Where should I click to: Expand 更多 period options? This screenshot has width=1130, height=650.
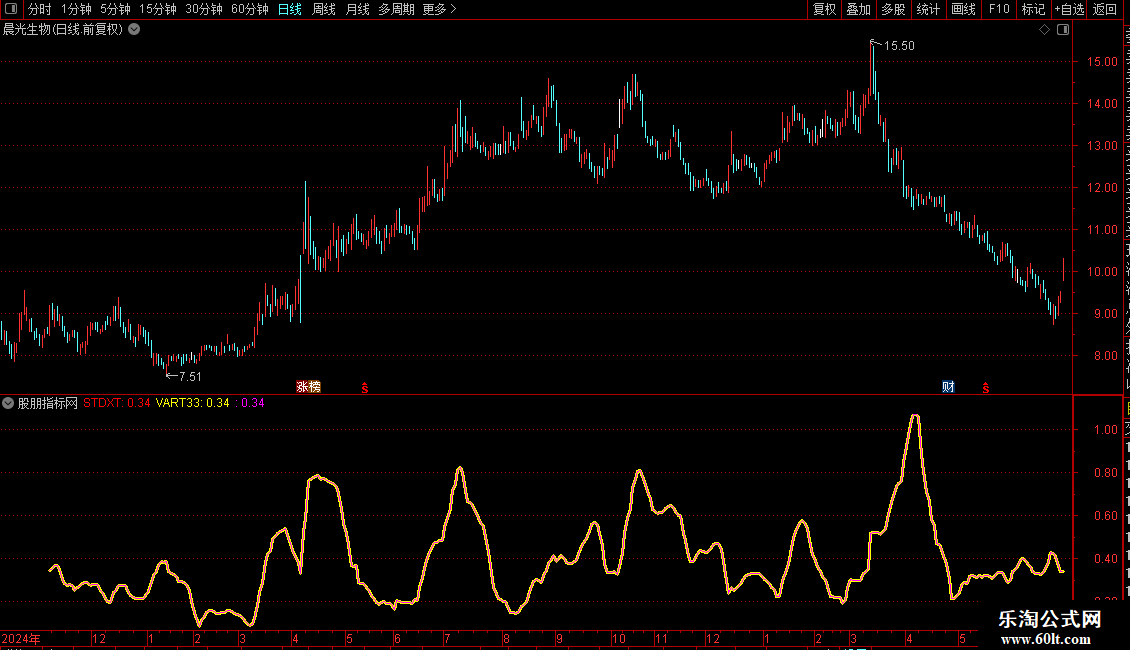(439, 9)
